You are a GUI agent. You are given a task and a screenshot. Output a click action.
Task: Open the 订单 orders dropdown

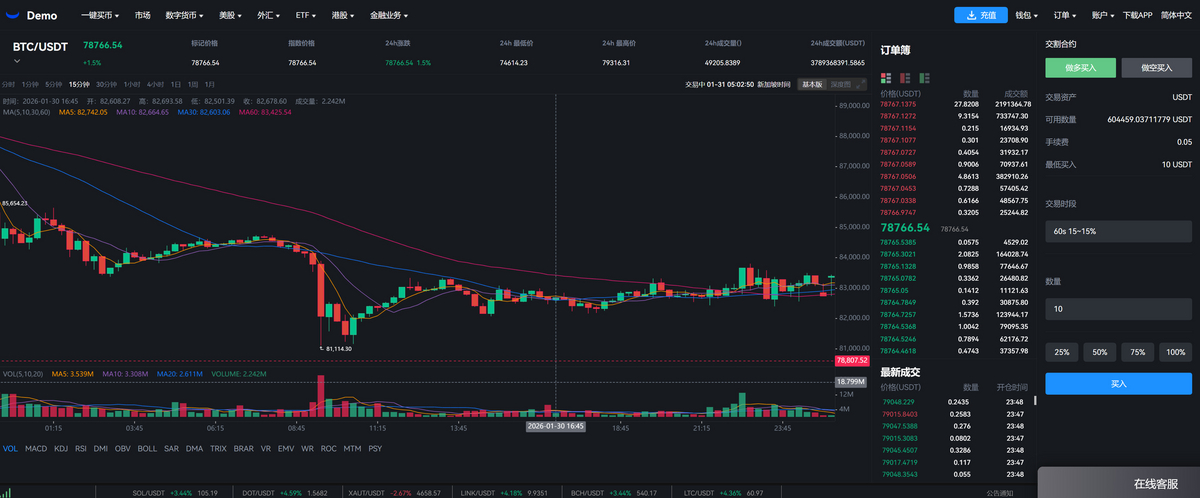point(1065,16)
